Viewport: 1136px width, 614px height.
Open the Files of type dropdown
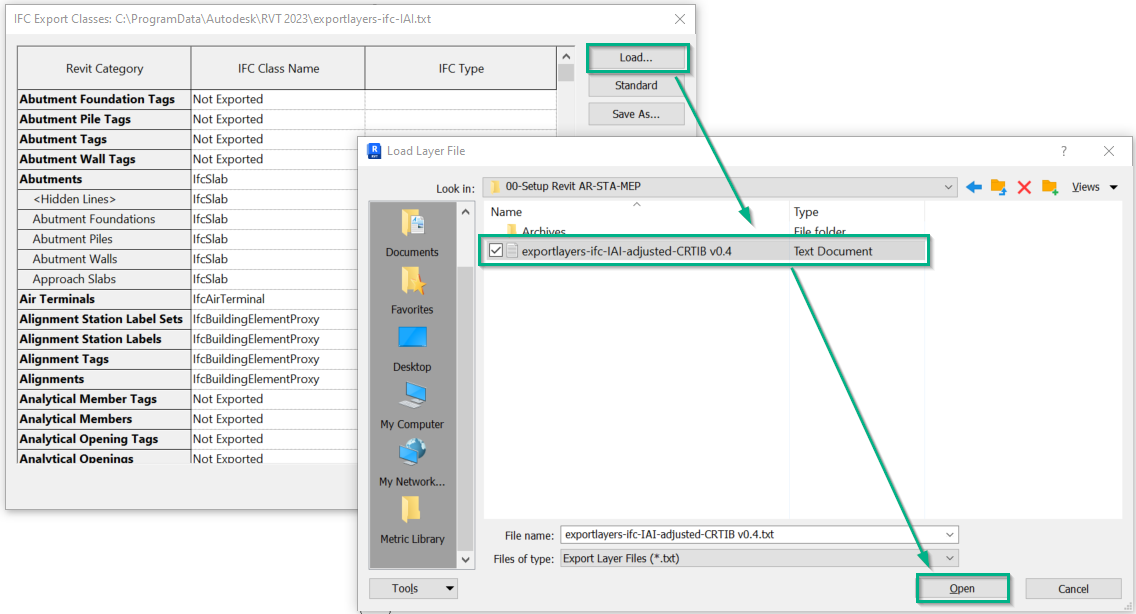point(949,558)
